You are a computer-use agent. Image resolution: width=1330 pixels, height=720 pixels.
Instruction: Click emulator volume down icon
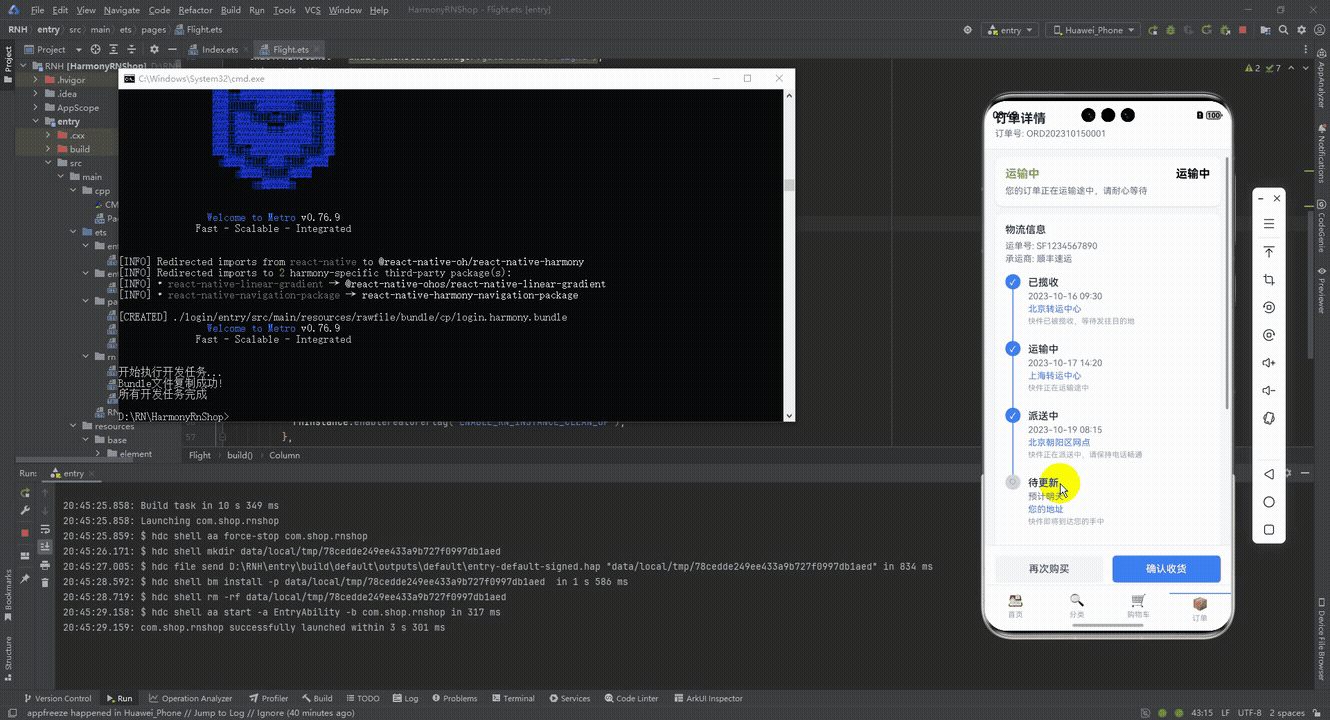pos(1269,390)
